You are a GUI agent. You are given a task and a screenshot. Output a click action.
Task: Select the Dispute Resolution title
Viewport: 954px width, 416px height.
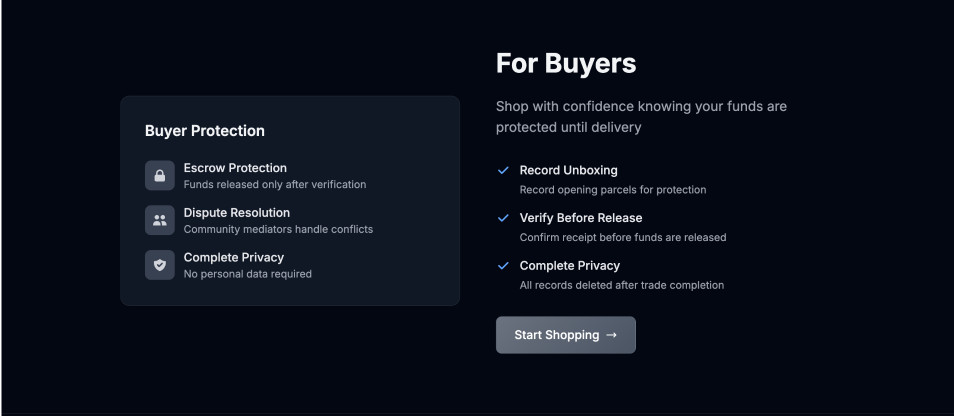point(237,213)
